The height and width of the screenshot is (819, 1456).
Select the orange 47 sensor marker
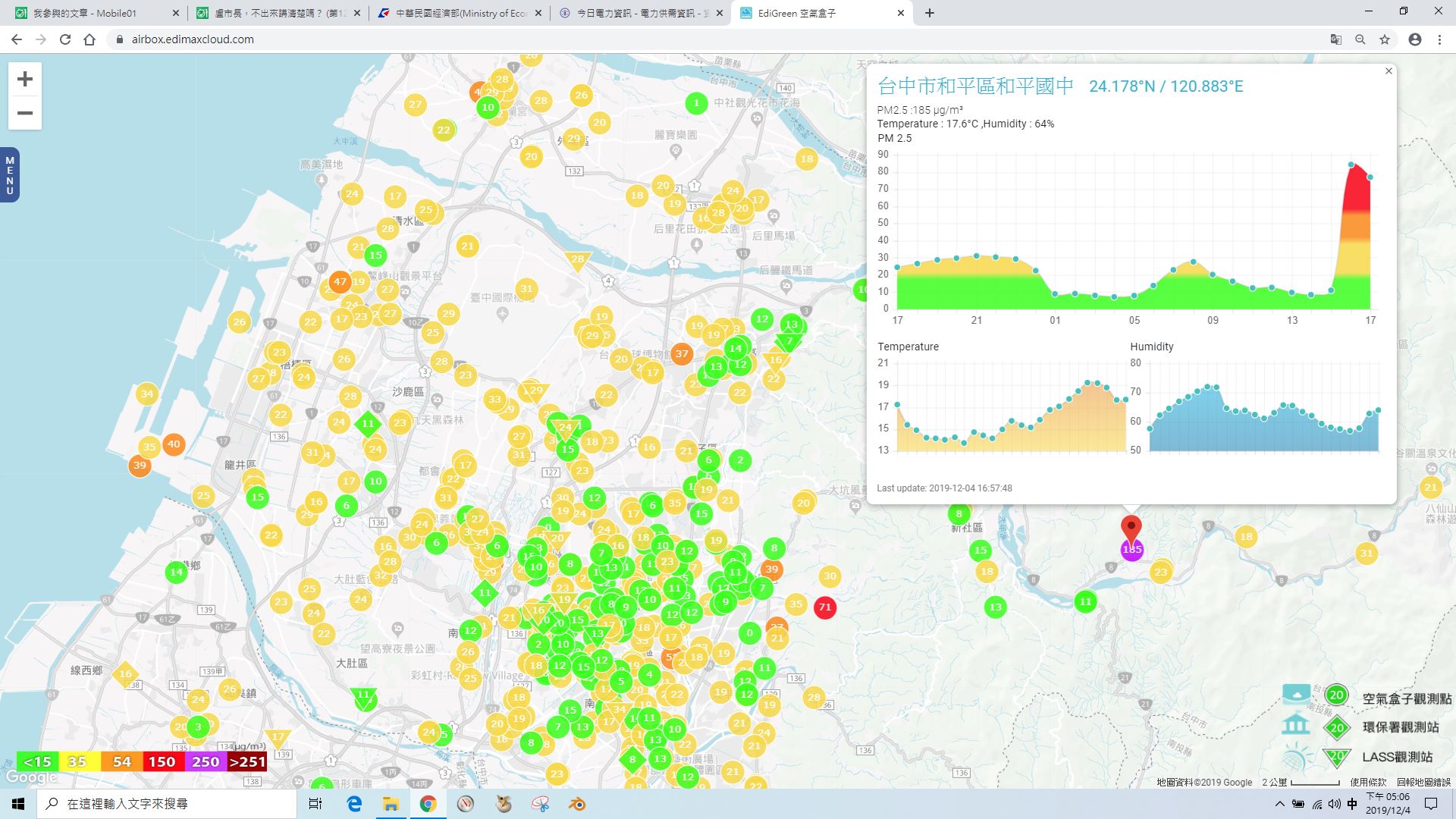click(x=340, y=282)
